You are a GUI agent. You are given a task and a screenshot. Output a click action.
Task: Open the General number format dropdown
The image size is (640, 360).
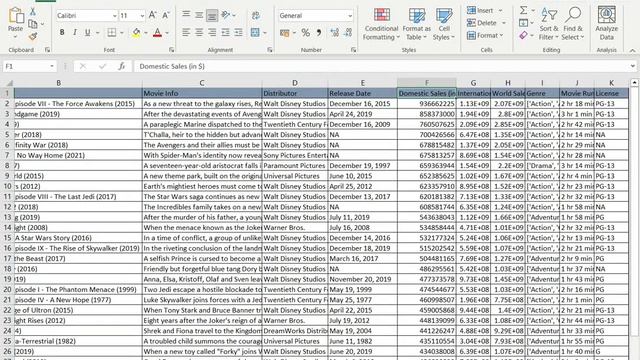[350, 16]
